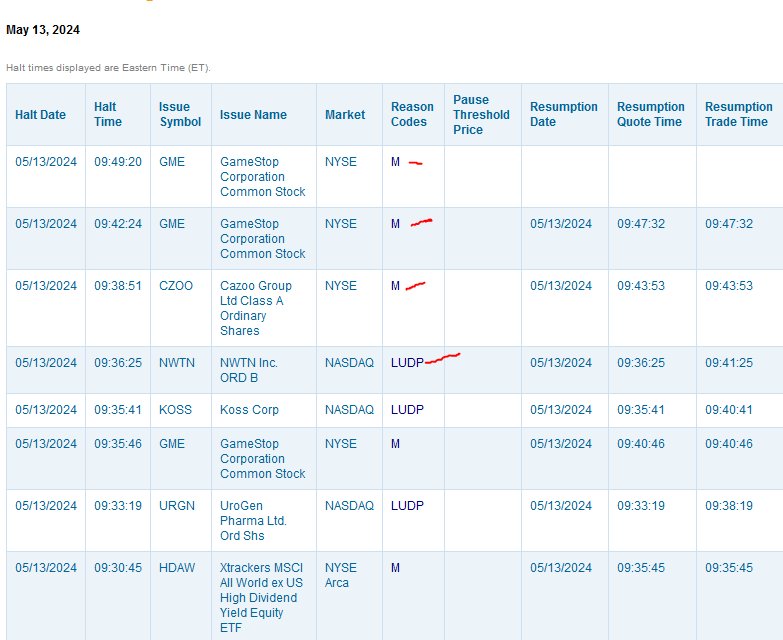Screen dimensions: 783x640
Task: Click resumption quote time 09:43:53
Action: (x=641, y=286)
